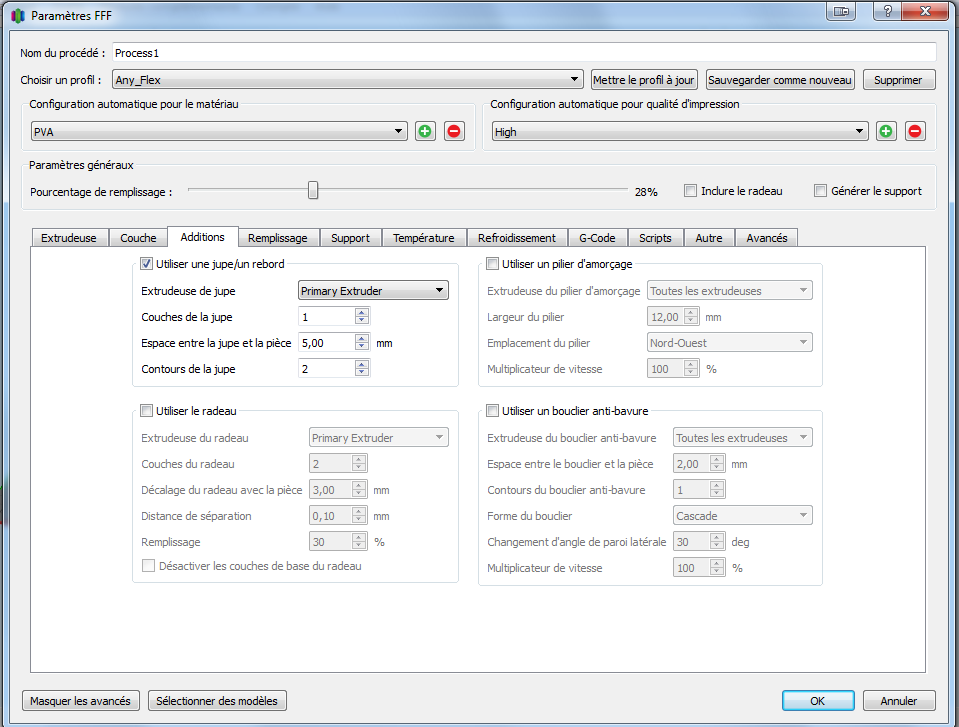Switch to the G-Code tab
Screen dimensions: 959x727
point(598,238)
